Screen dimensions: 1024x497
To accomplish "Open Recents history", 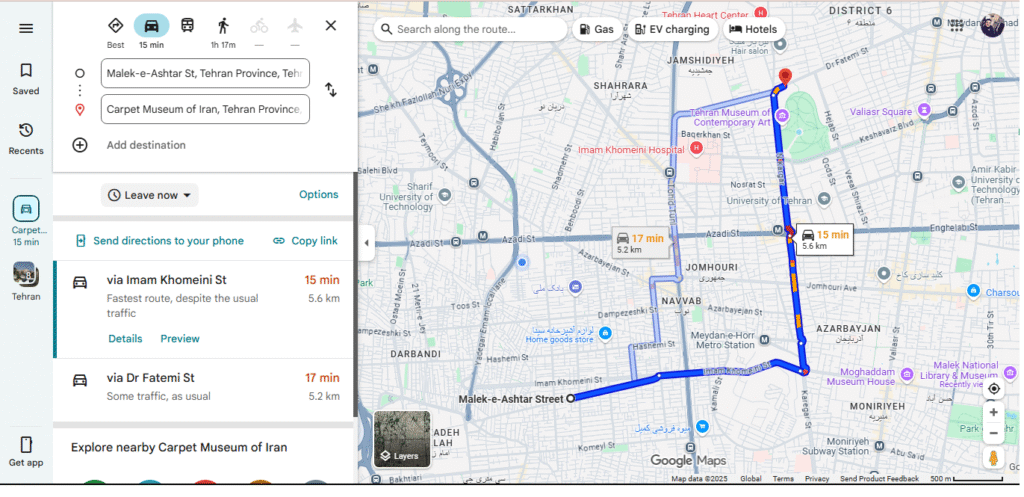I will click(x=26, y=138).
